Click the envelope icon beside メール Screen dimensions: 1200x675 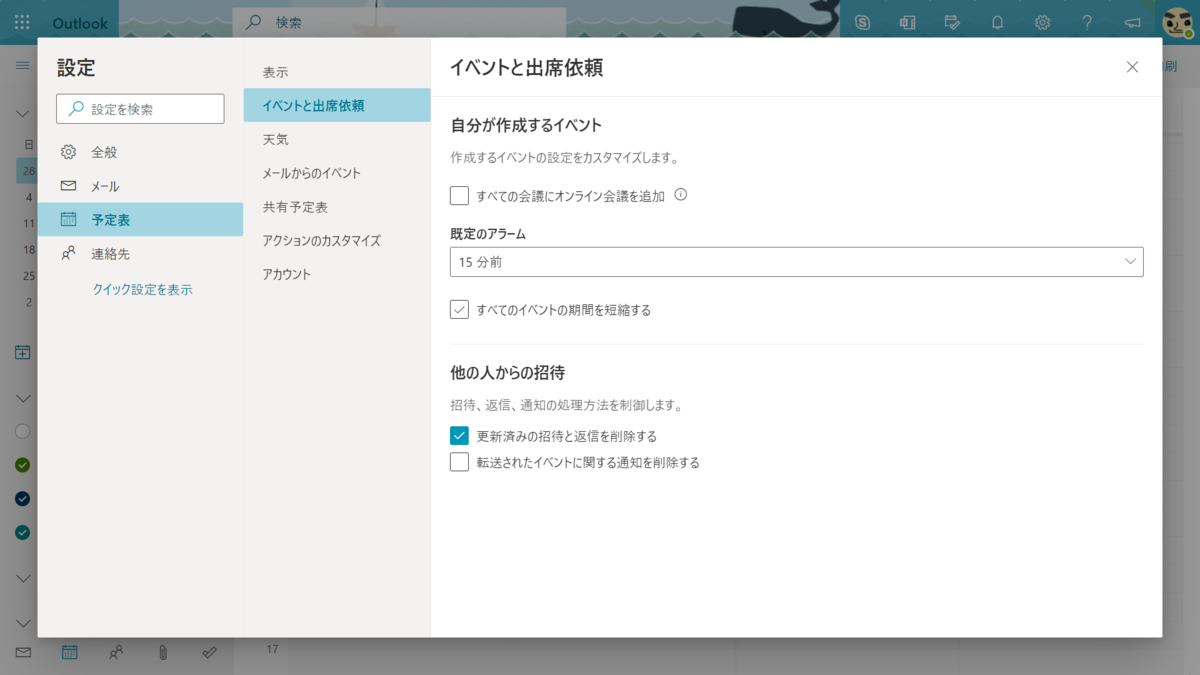click(68, 186)
